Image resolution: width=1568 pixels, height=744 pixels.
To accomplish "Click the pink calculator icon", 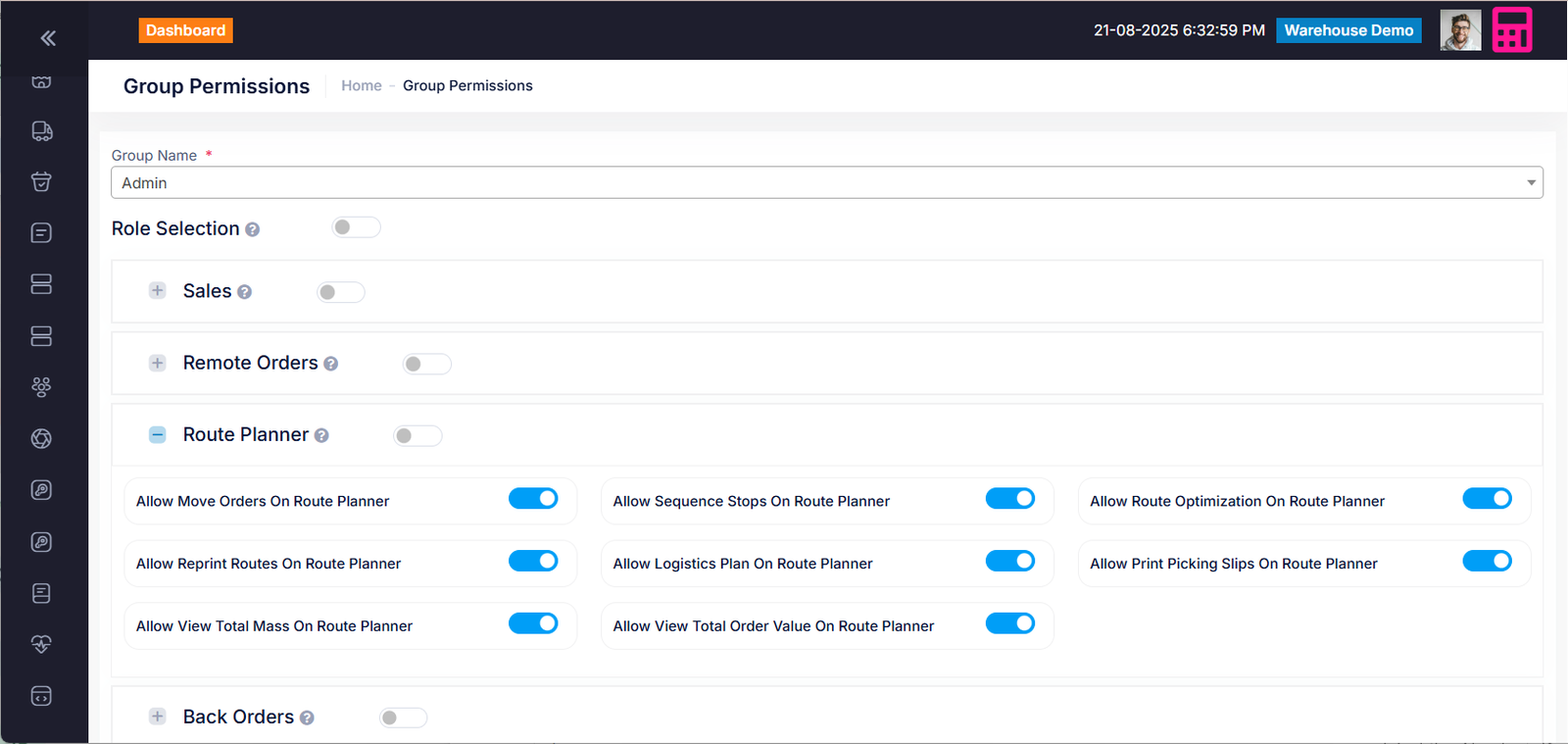I will tap(1511, 30).
